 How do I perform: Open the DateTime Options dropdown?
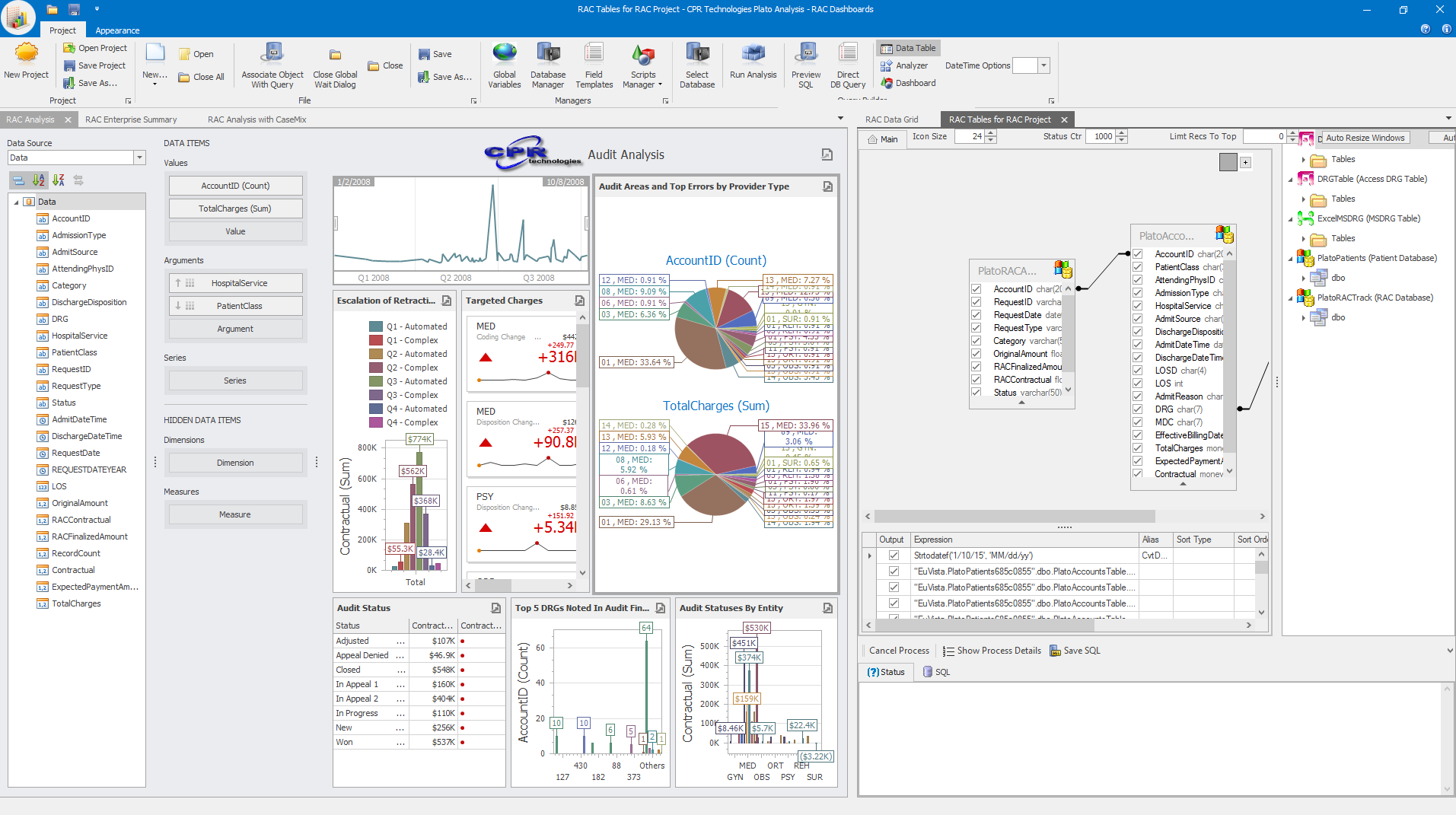pos(1044,65)
